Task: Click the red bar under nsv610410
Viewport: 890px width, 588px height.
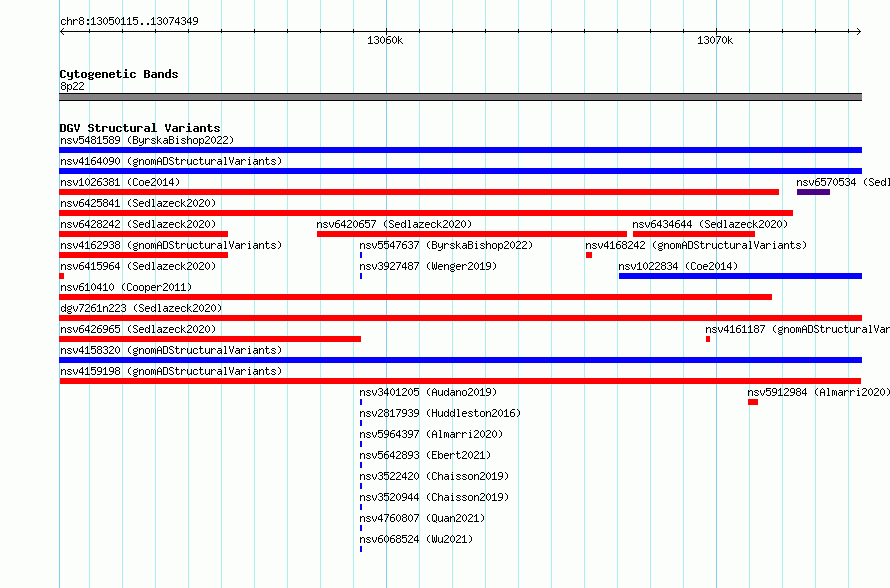Action: [415, 297]
